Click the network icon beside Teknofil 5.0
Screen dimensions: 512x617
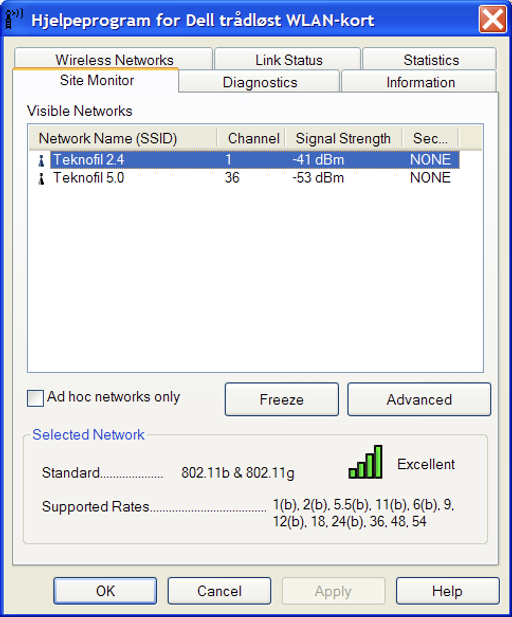41,178
